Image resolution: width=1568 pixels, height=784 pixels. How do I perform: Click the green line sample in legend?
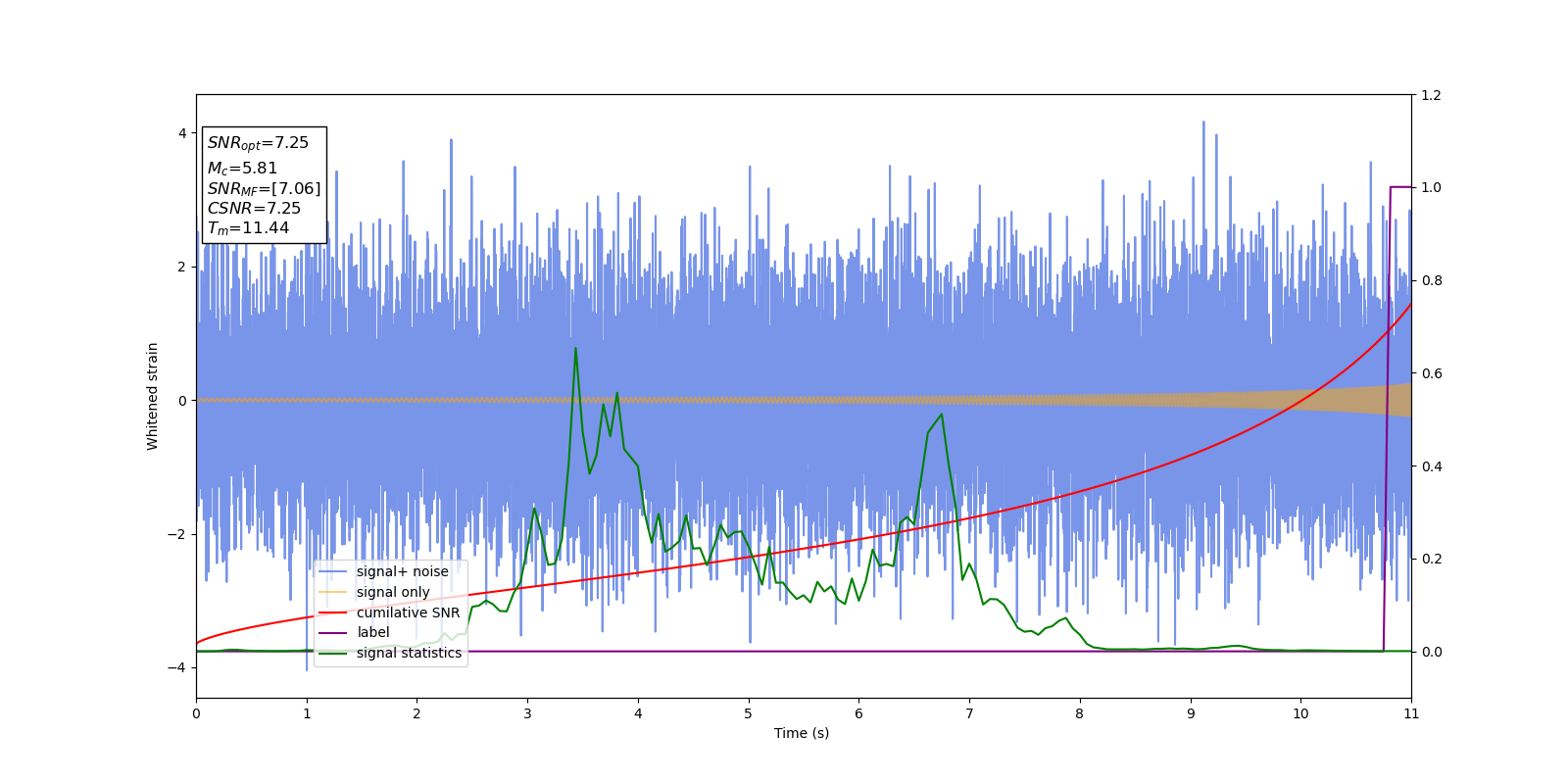coord(333,653)
